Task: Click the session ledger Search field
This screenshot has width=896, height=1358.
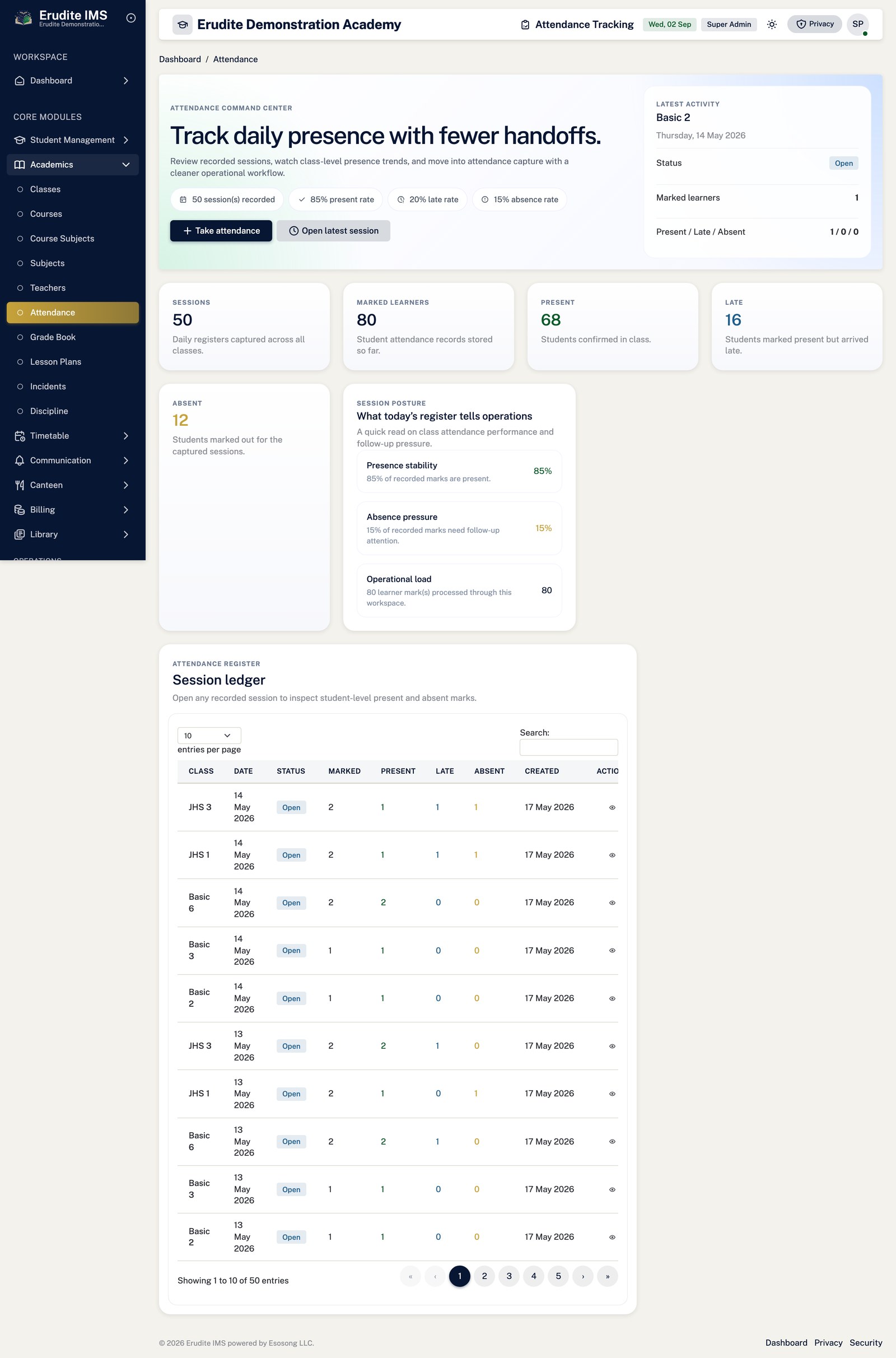Action: coord(568,747)
